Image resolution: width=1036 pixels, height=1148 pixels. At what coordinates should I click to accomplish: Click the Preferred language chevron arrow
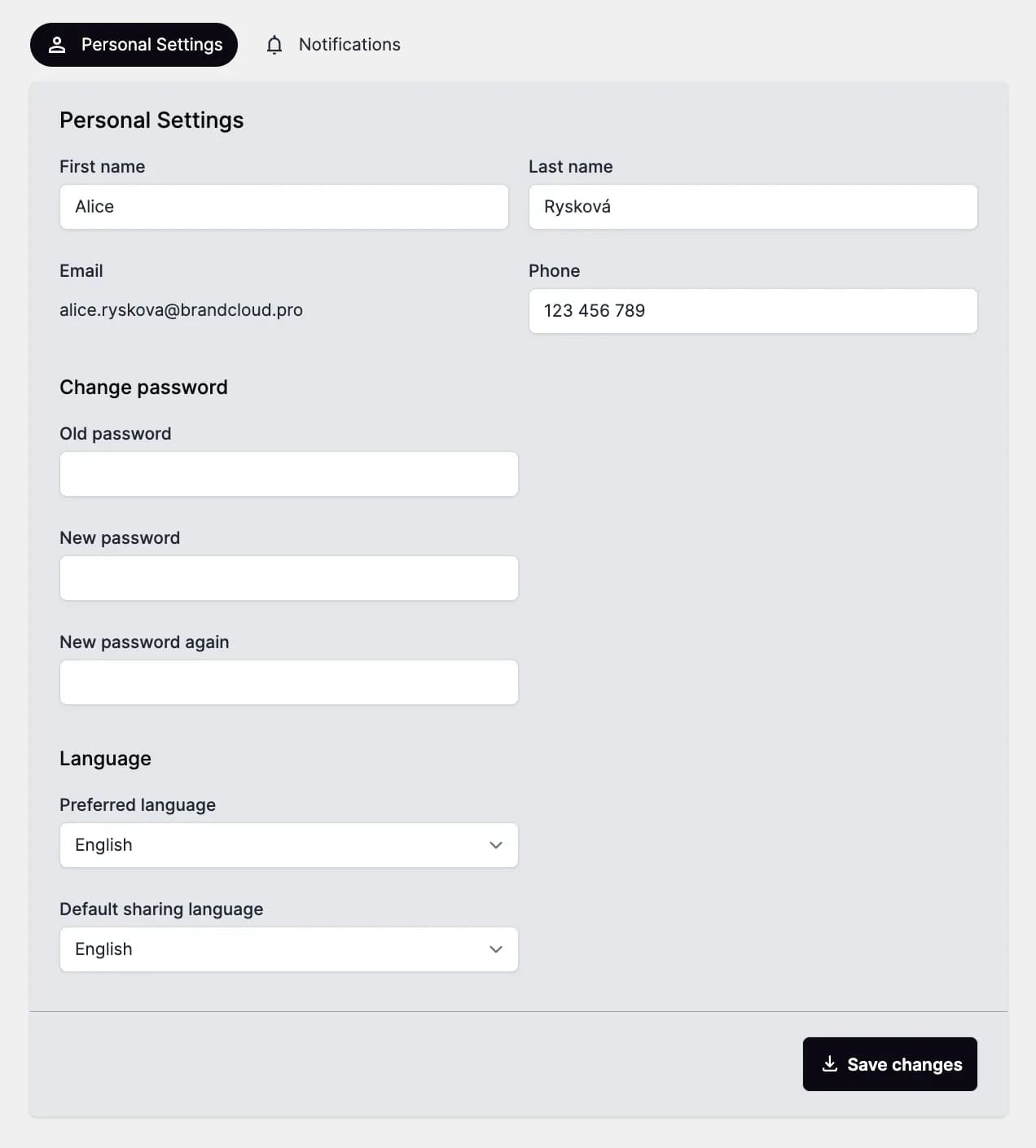(x=496, y=845)
